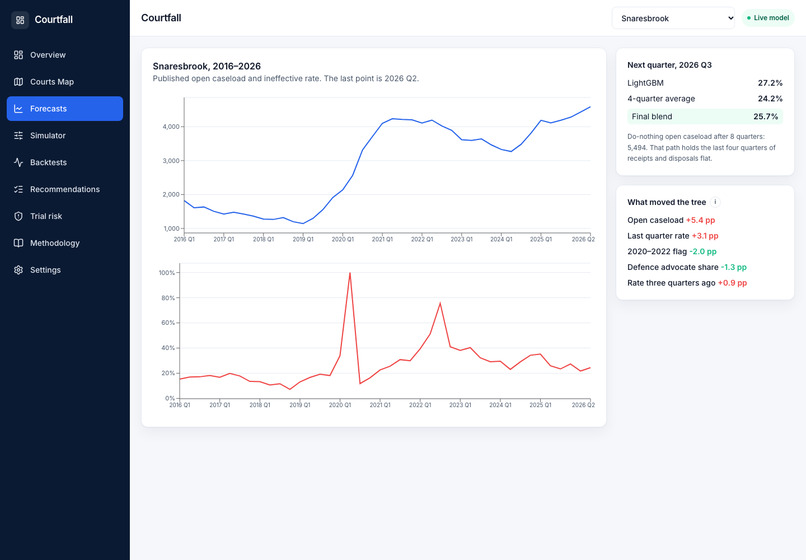Click the Do-nothing open caseload note

click(702, 148)
